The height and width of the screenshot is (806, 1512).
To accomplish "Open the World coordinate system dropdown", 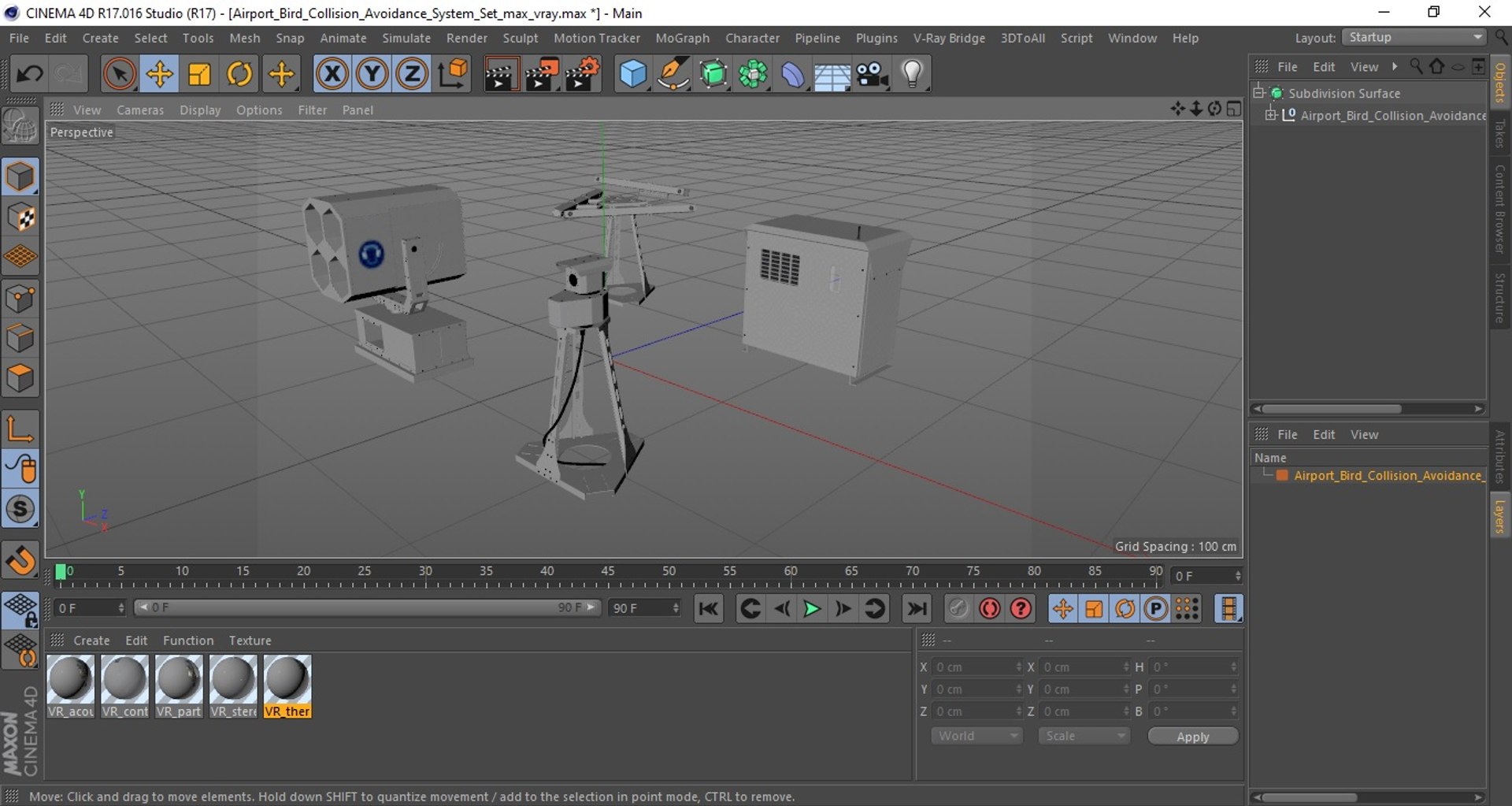I will tap(976, 736).
